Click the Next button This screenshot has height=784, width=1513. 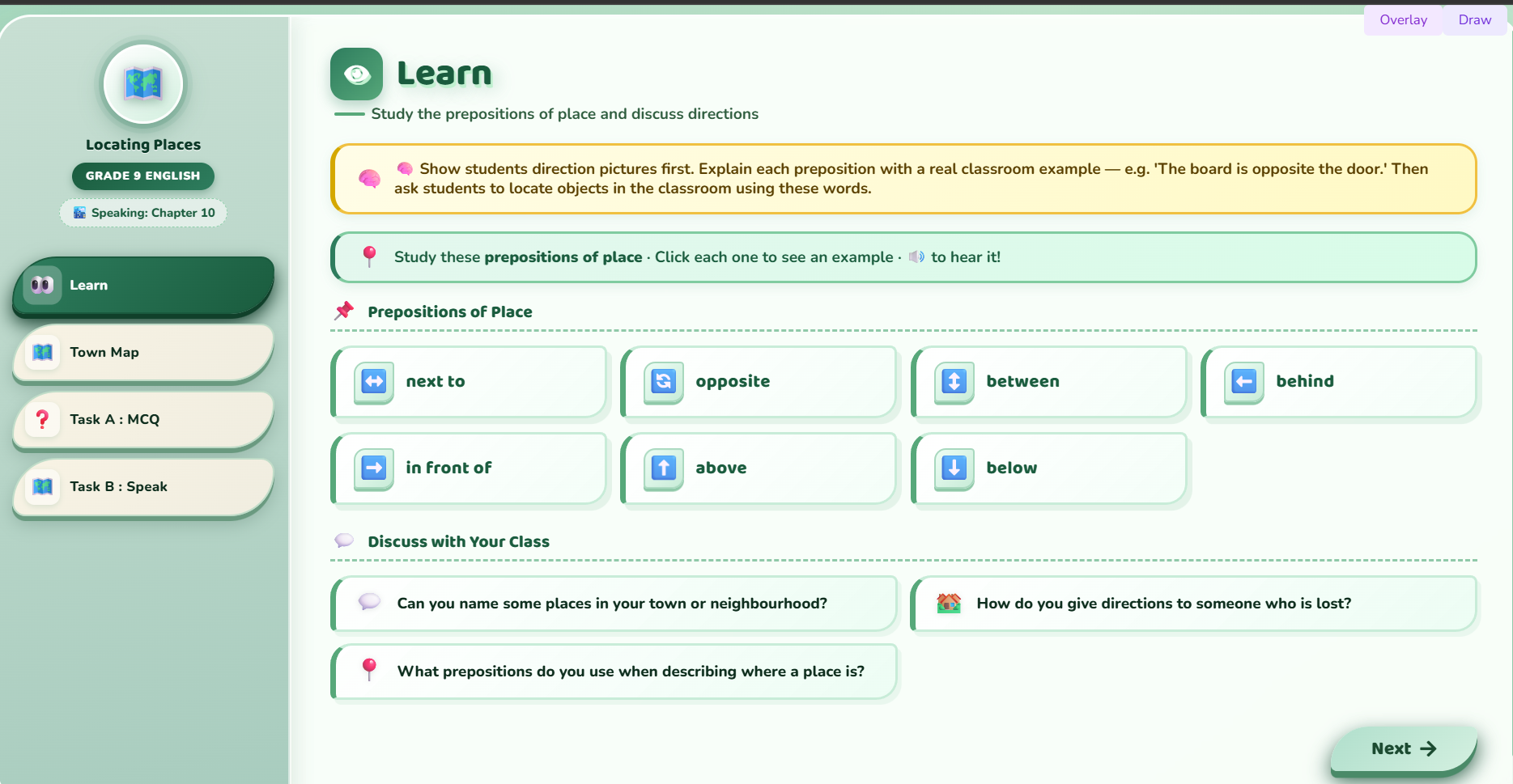1404,749
